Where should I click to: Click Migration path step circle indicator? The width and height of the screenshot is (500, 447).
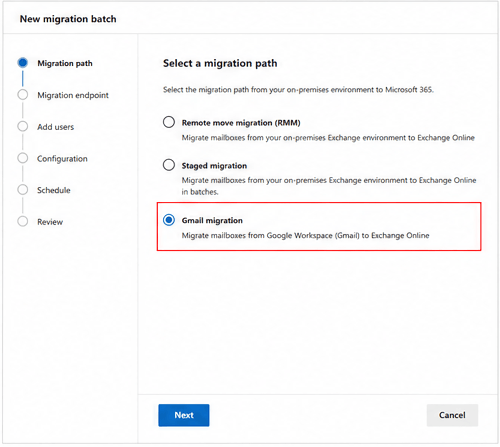tap(23, 63)
